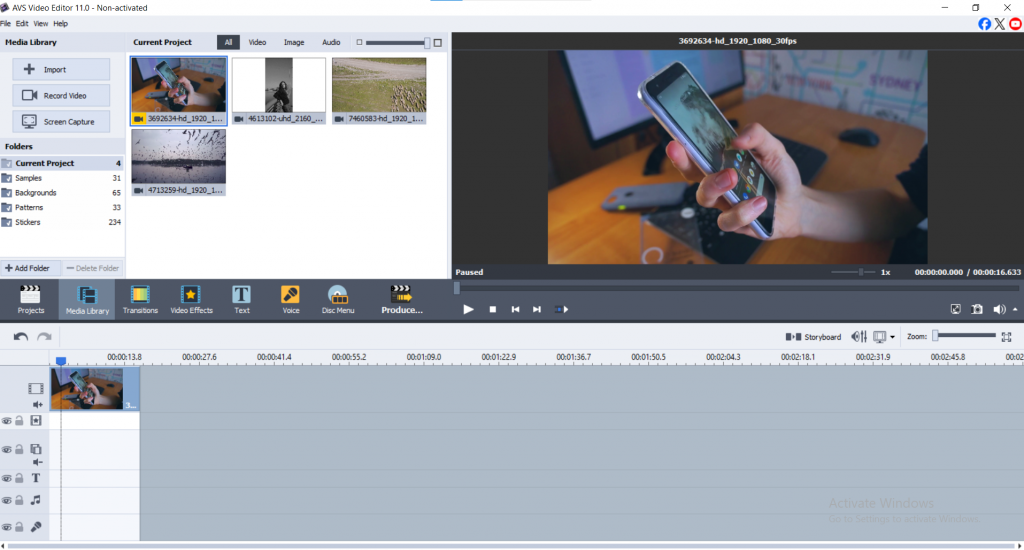1024x550 pixels.
Task: Switch preview to full screen
Action: tap(955, 310)
